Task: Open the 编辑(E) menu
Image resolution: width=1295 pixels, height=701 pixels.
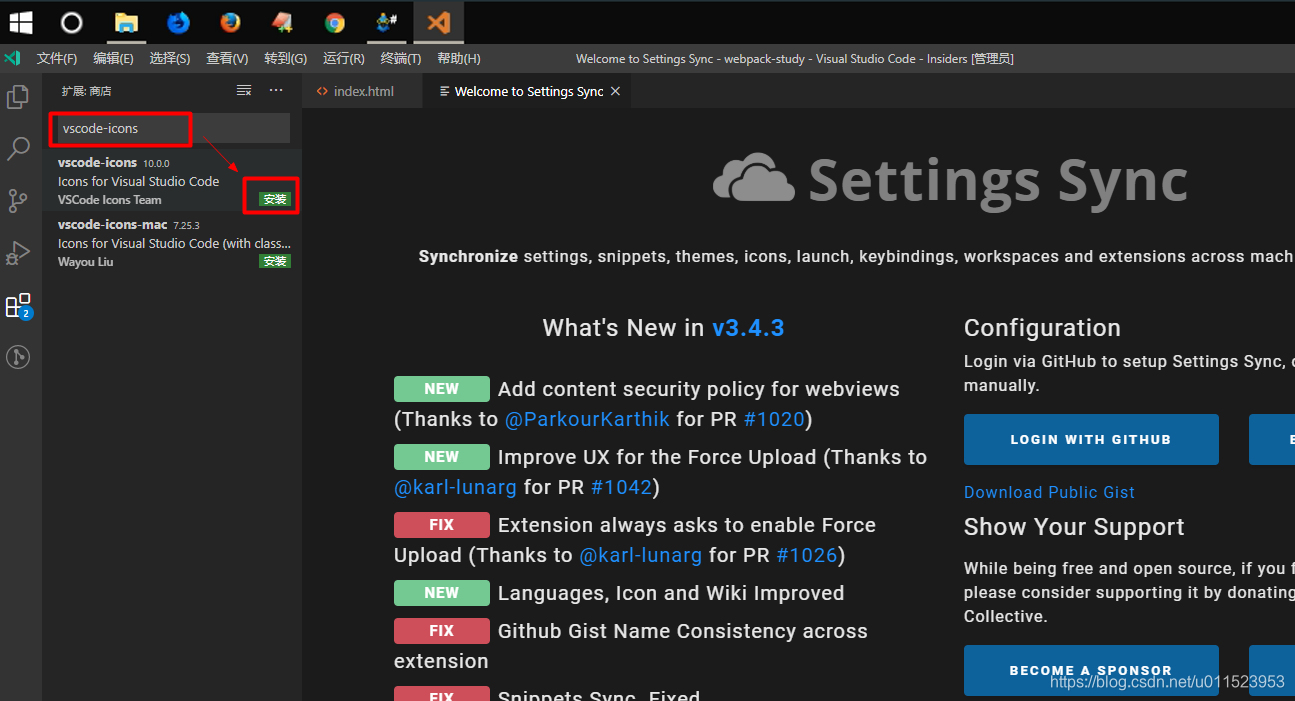Action: click(113, 59)
